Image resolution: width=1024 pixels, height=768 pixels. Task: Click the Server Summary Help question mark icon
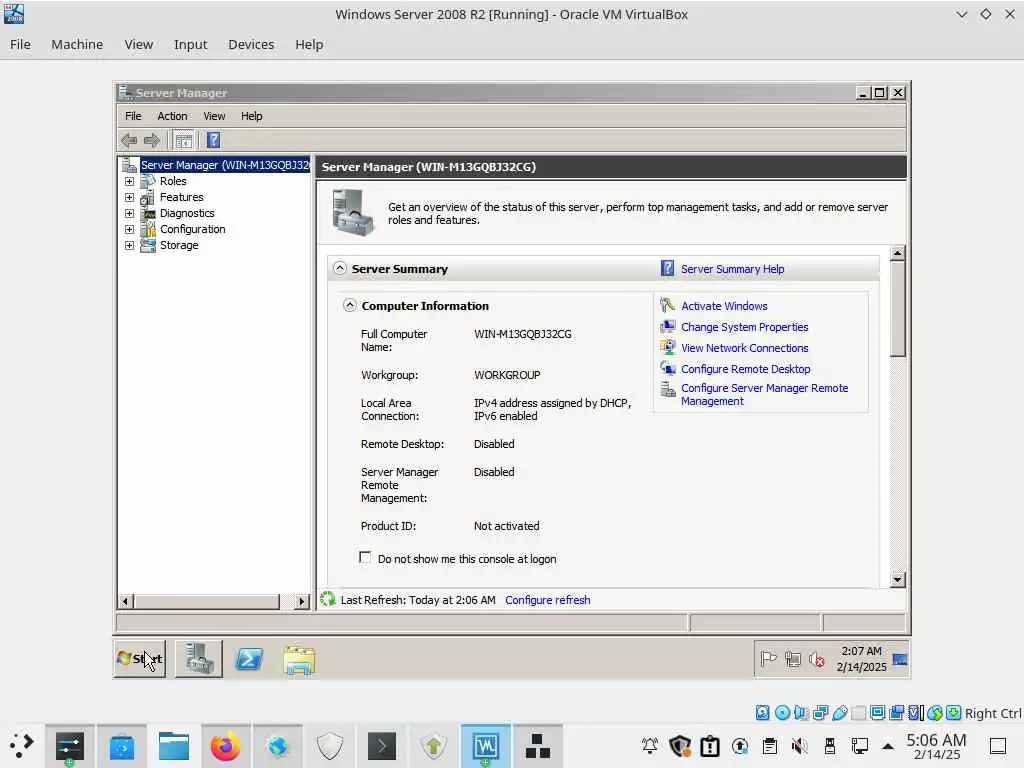click(x=667, y=268)
